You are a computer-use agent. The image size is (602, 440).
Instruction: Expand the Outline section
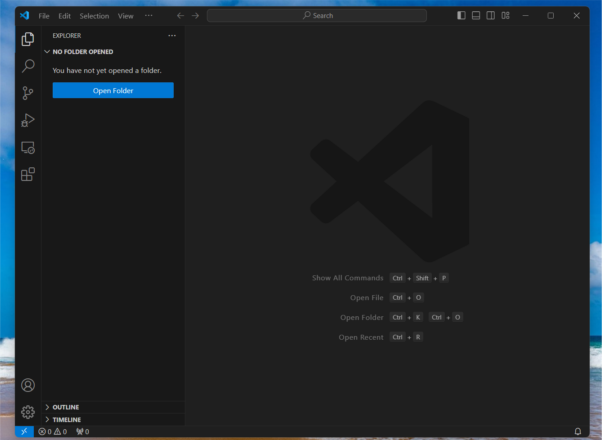tap(113, 407)
